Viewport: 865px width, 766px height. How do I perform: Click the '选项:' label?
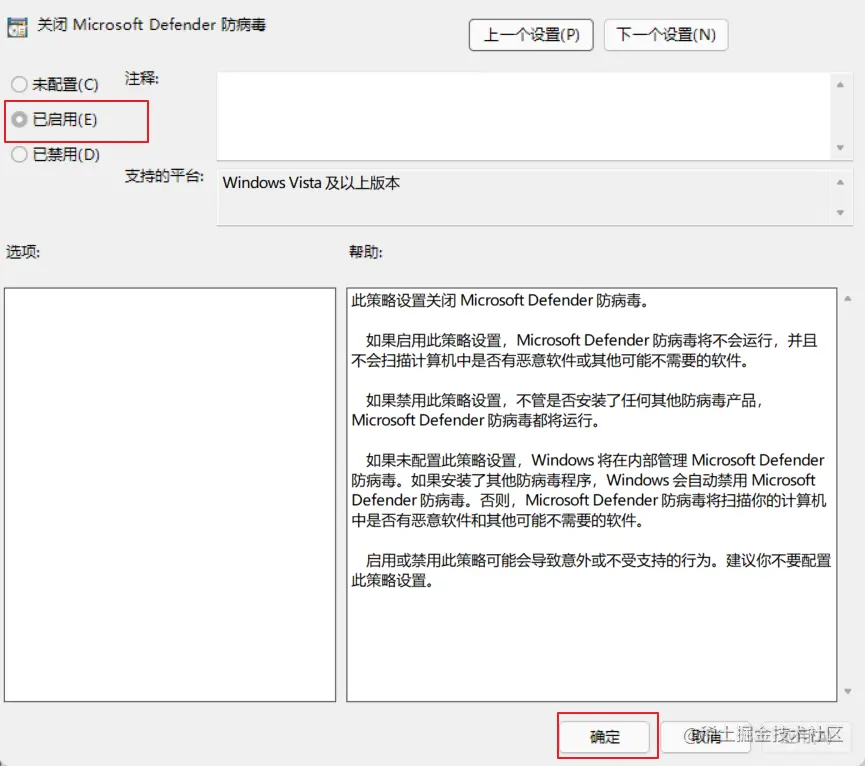tap(23, 252)
